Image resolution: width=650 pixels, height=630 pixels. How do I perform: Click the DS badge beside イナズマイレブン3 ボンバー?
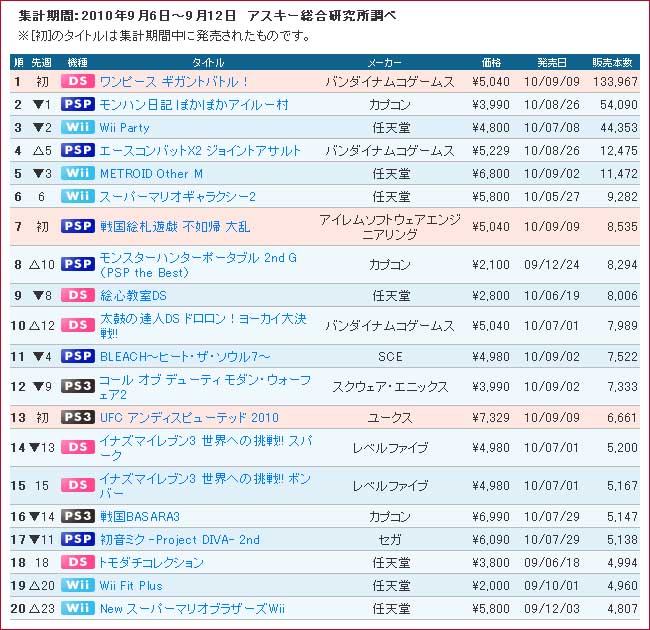[78, 485]
